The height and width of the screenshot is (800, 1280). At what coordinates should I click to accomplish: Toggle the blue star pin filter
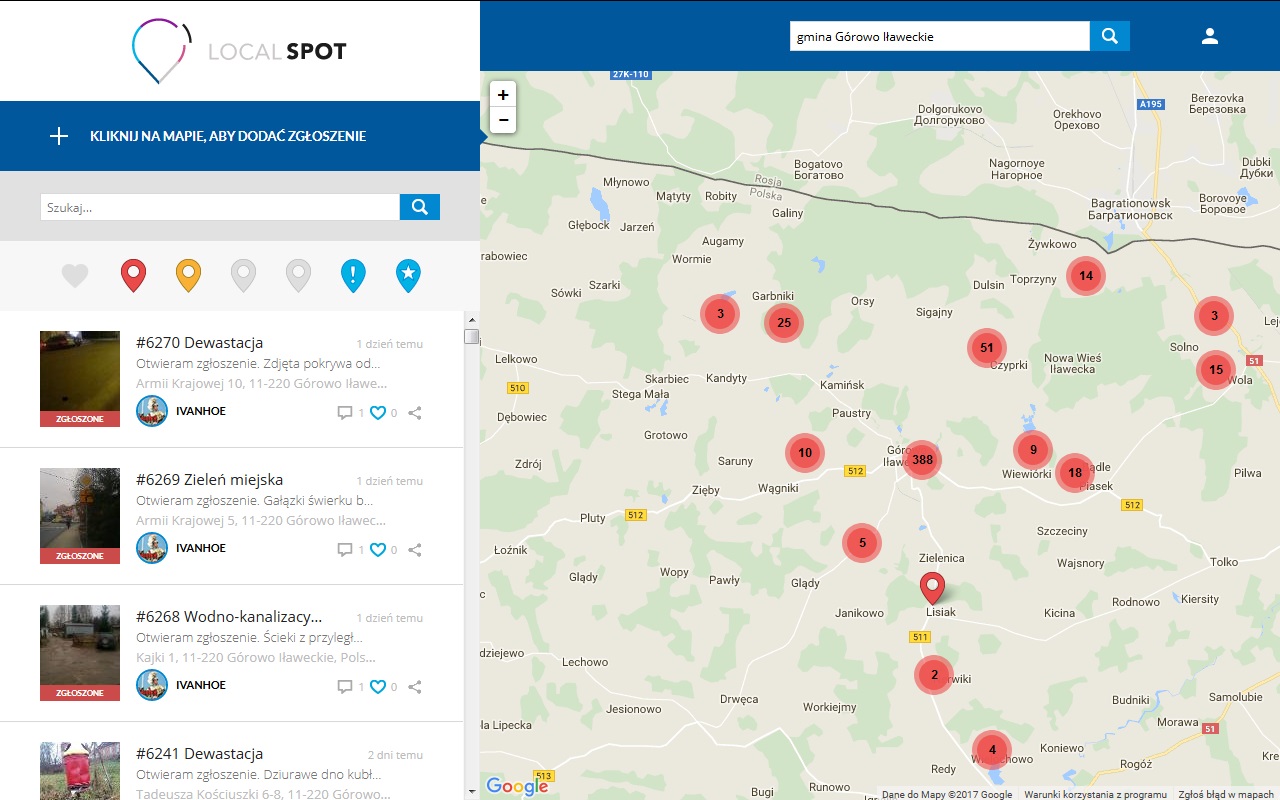408,275
